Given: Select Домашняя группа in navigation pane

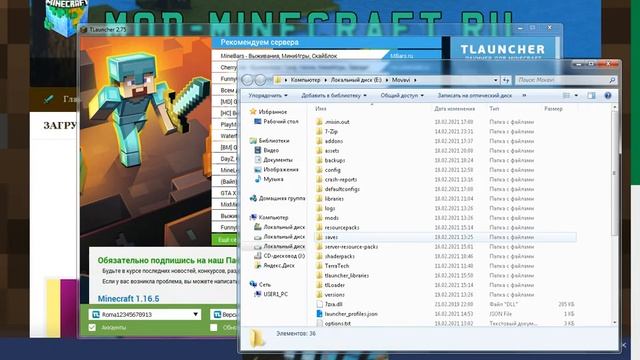Looking at the screenshot, I should pos(278,198).
